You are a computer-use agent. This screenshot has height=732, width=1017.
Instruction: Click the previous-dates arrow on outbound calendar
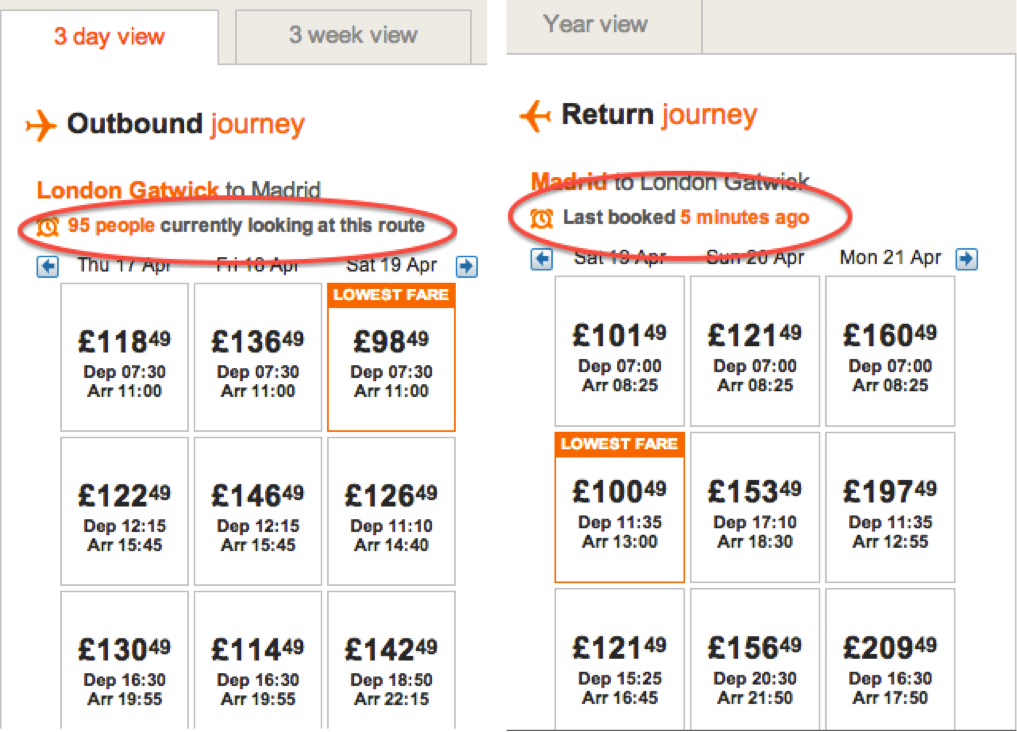pos(47,265)
